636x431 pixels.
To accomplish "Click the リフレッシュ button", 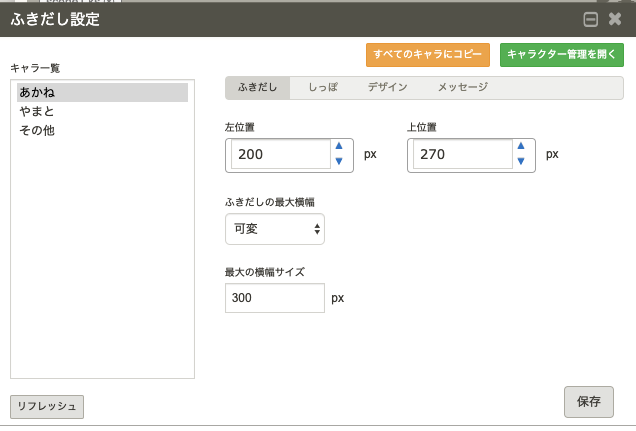I will 47,406.
